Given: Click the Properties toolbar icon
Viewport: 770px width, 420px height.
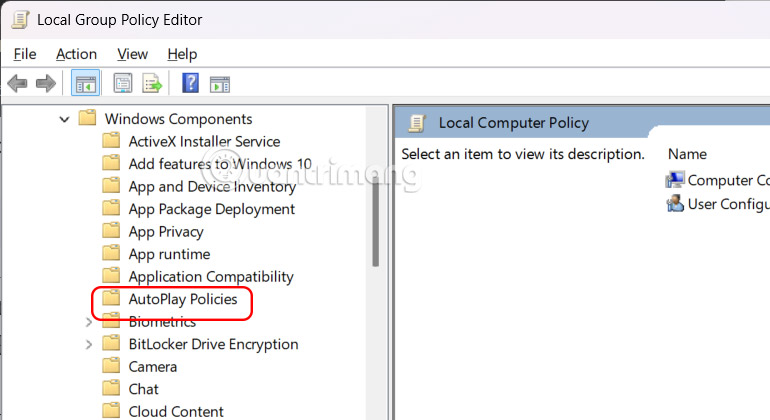Looking at the screenshot, I should click(123, 84).
